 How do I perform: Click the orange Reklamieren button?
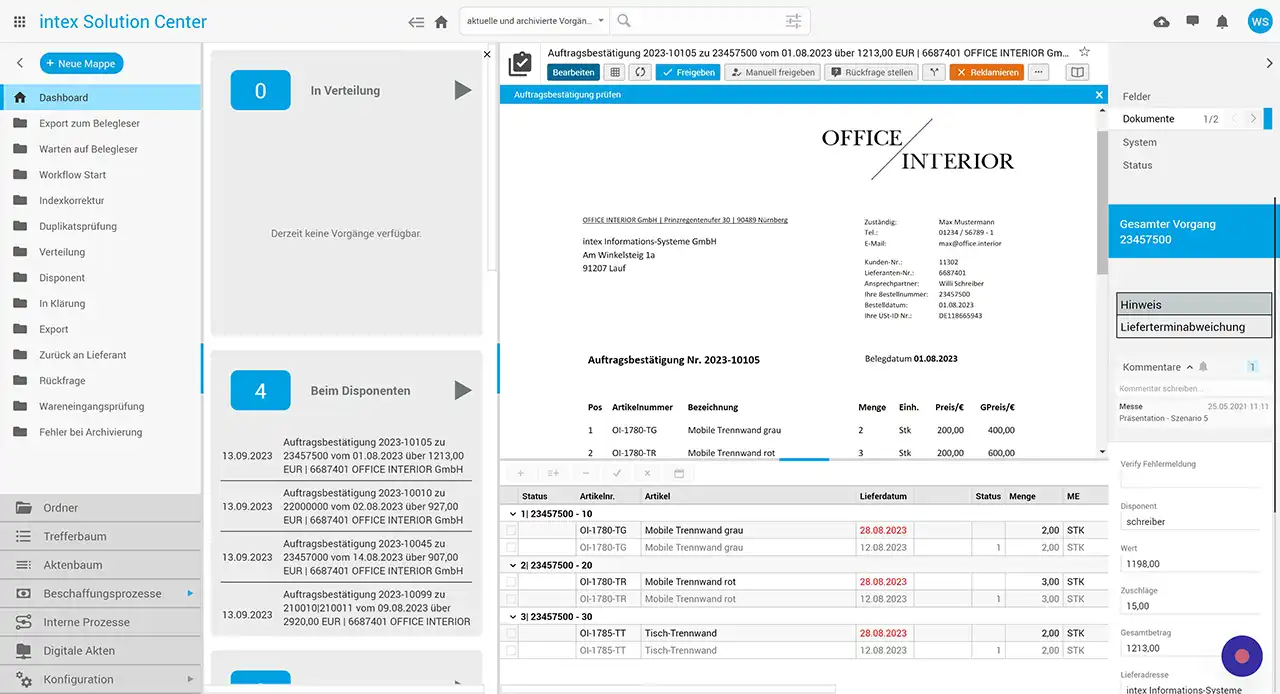pos(986,72)
